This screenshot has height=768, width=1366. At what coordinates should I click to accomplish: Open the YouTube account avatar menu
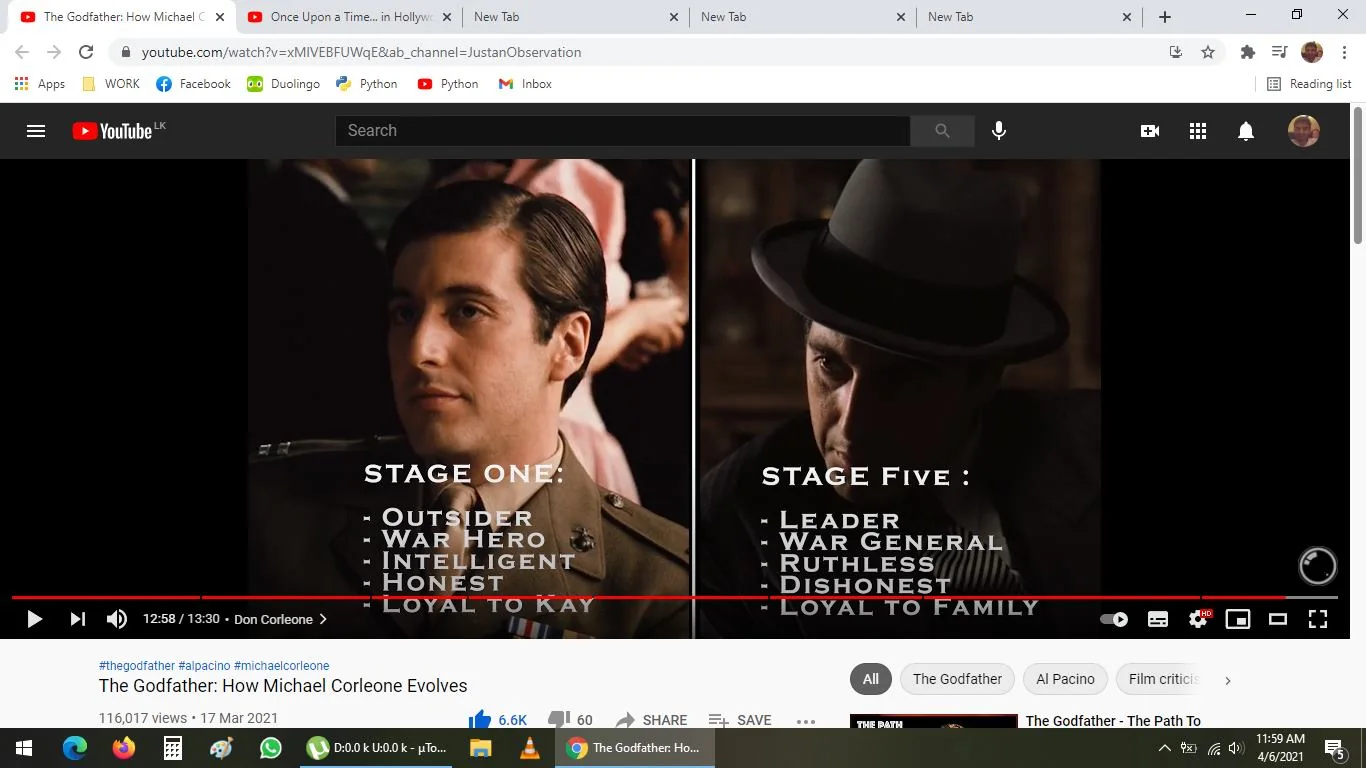(x=1304, y=131)
